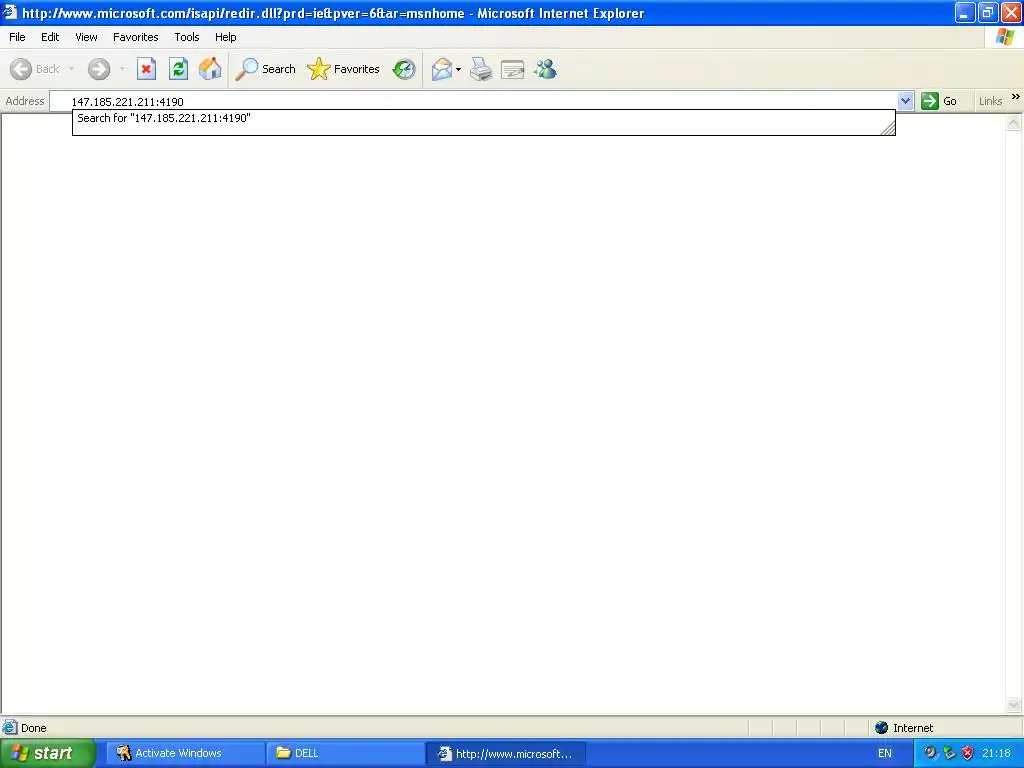Click the IE page icon in title bar
This screenshot has width=1024, height=768.
(x=10, y=12)
